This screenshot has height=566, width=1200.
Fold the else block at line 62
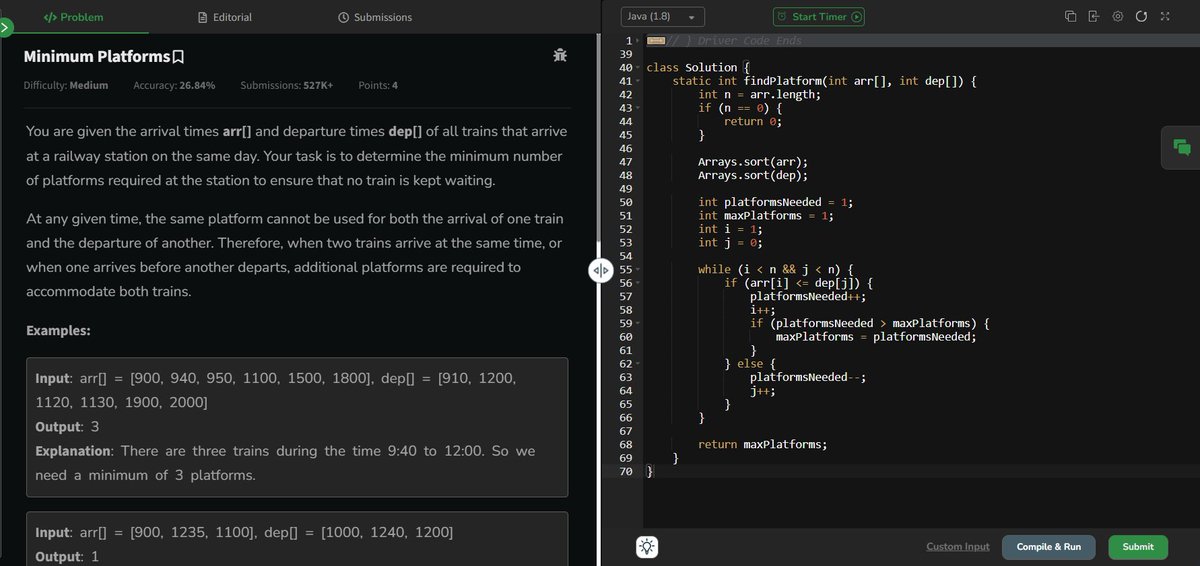(637, 364)
